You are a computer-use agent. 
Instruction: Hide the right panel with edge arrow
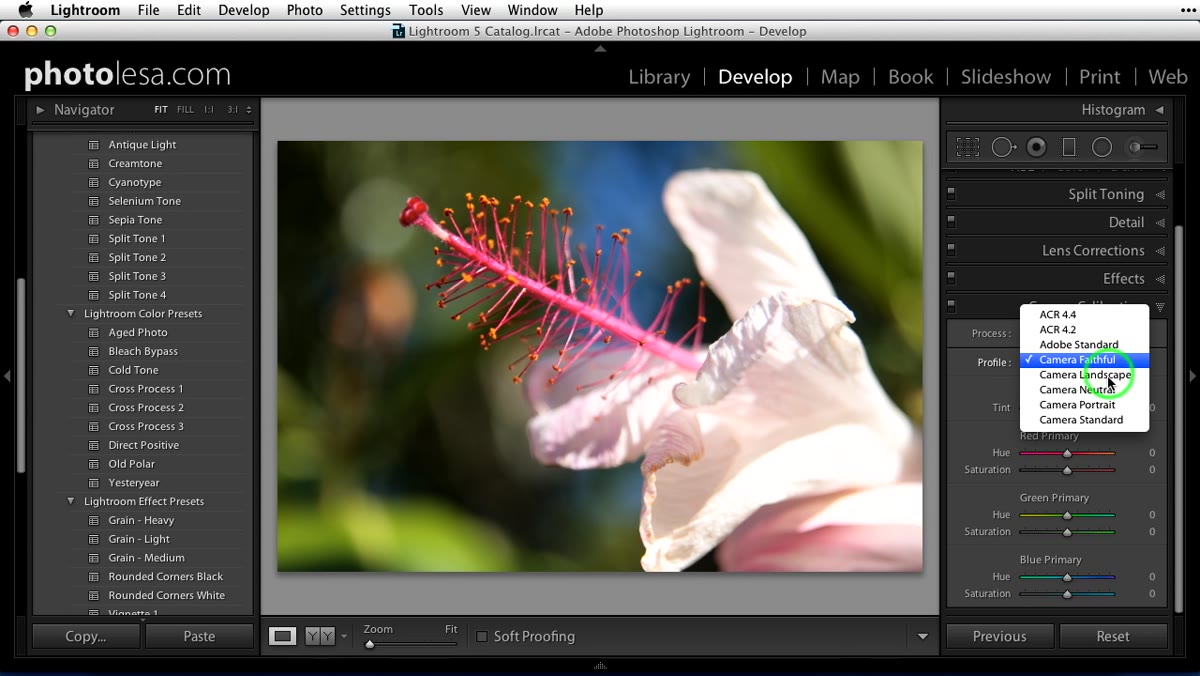click(1192, 376)
